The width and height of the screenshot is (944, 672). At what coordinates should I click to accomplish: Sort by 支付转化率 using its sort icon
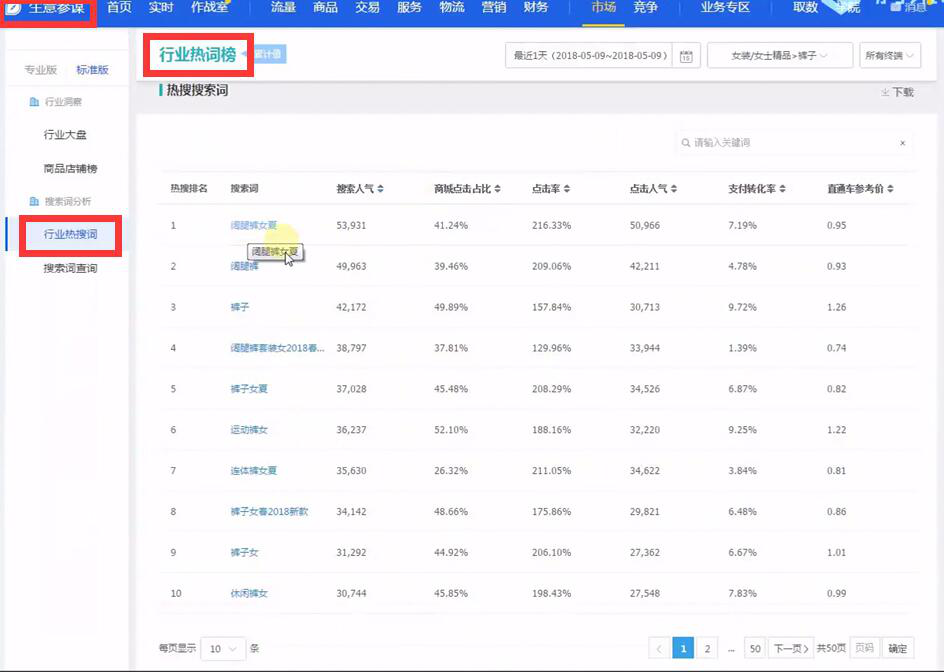coord(784,189)
